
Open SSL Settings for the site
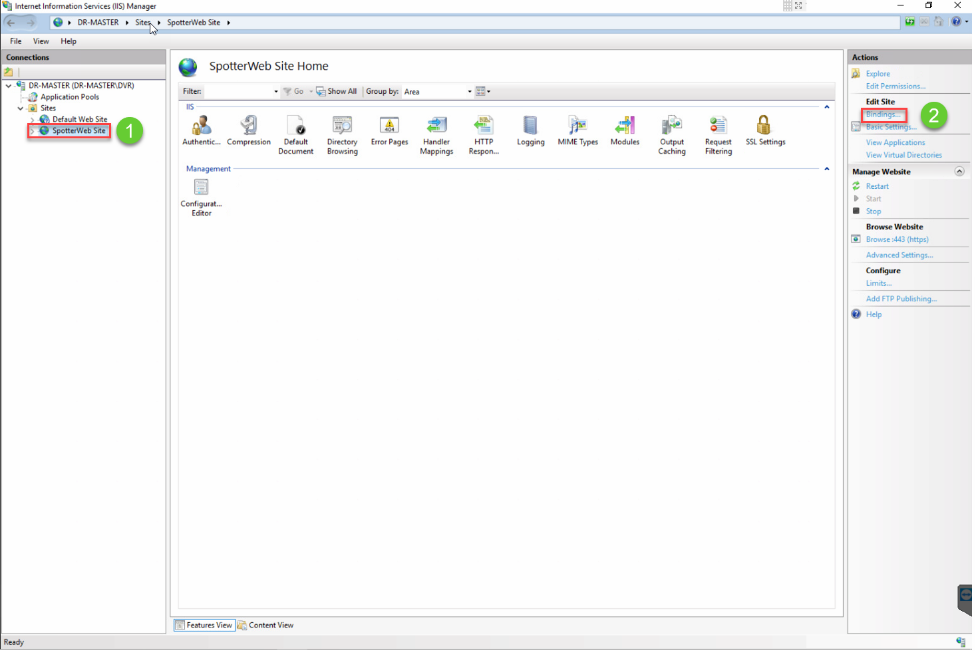coord(765,131)
